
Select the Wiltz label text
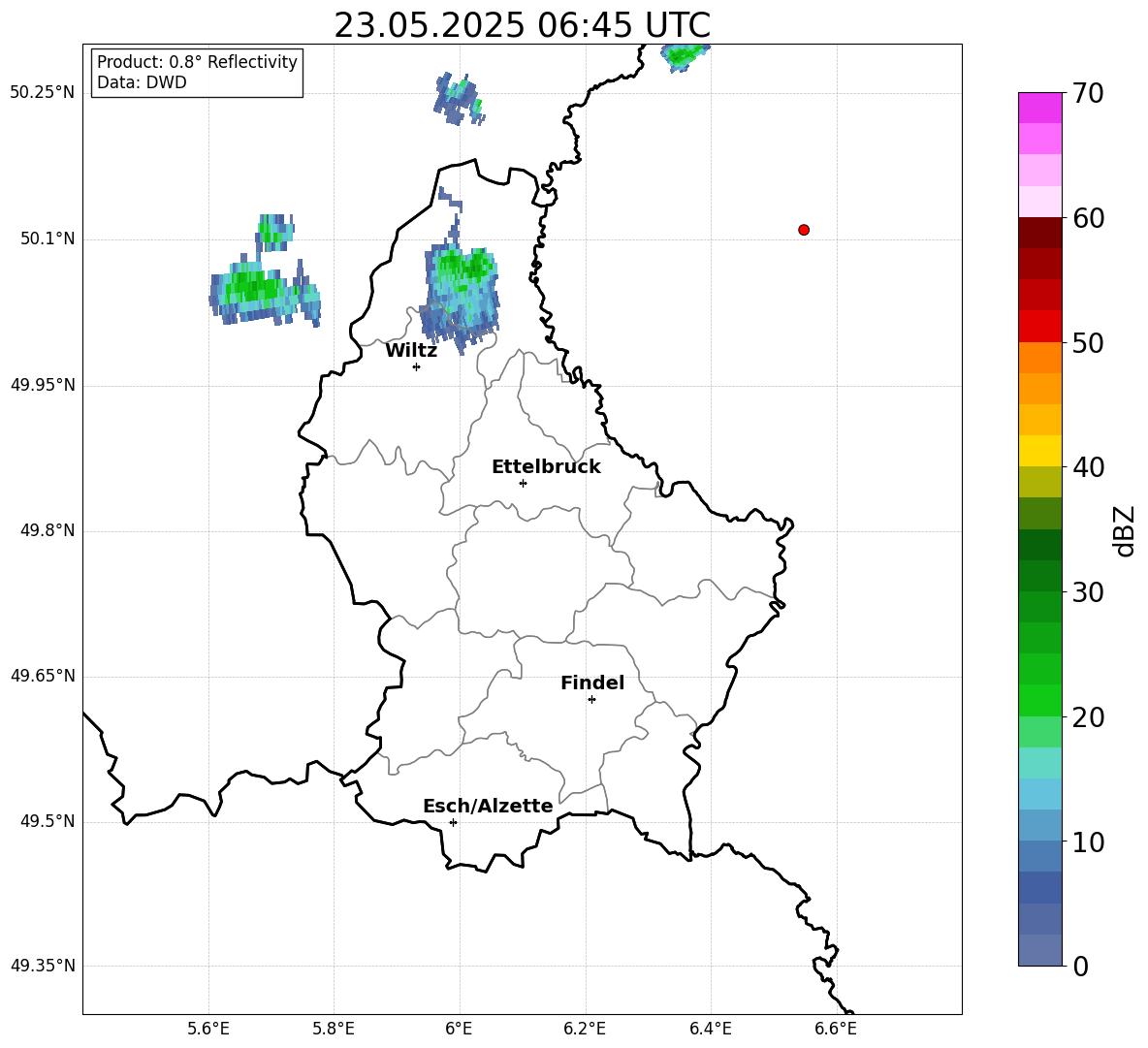coord(411,351)
